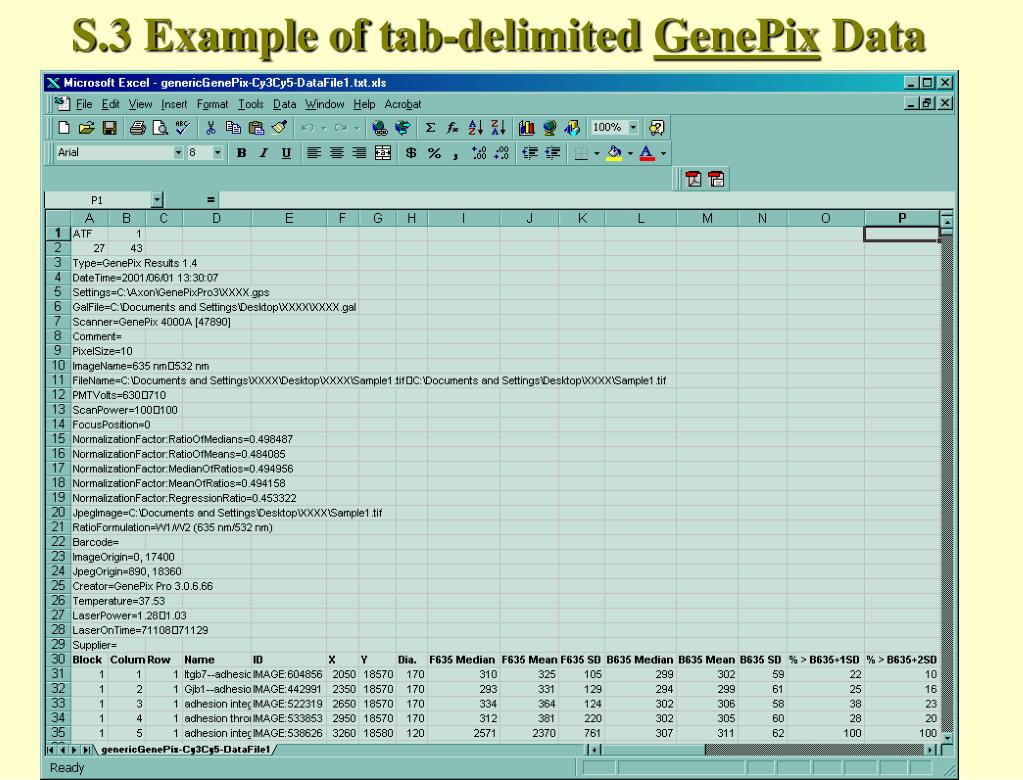Align text to the right
The height and width of the screenshot is (780, 1023).
pos(359,153)
